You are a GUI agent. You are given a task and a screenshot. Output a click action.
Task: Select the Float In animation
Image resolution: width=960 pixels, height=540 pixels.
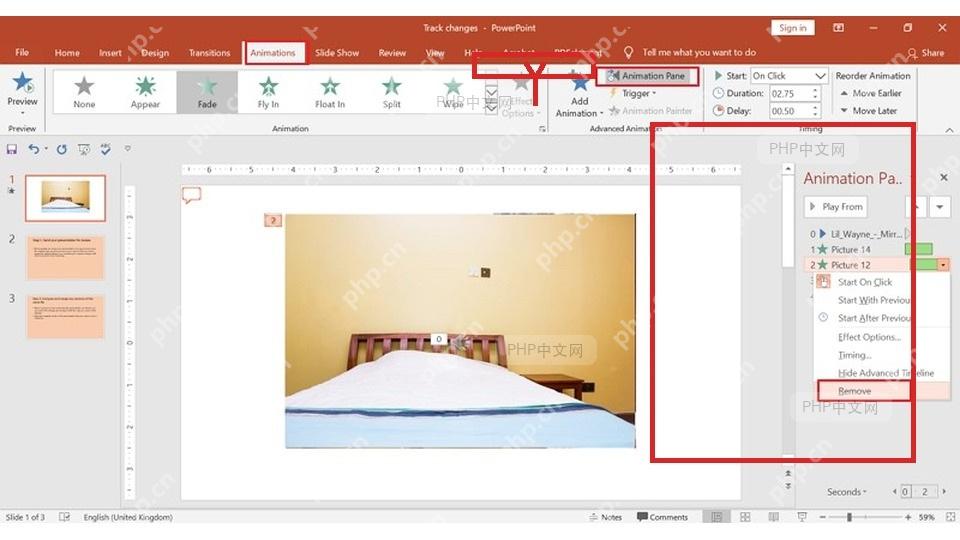pos(329,92)
